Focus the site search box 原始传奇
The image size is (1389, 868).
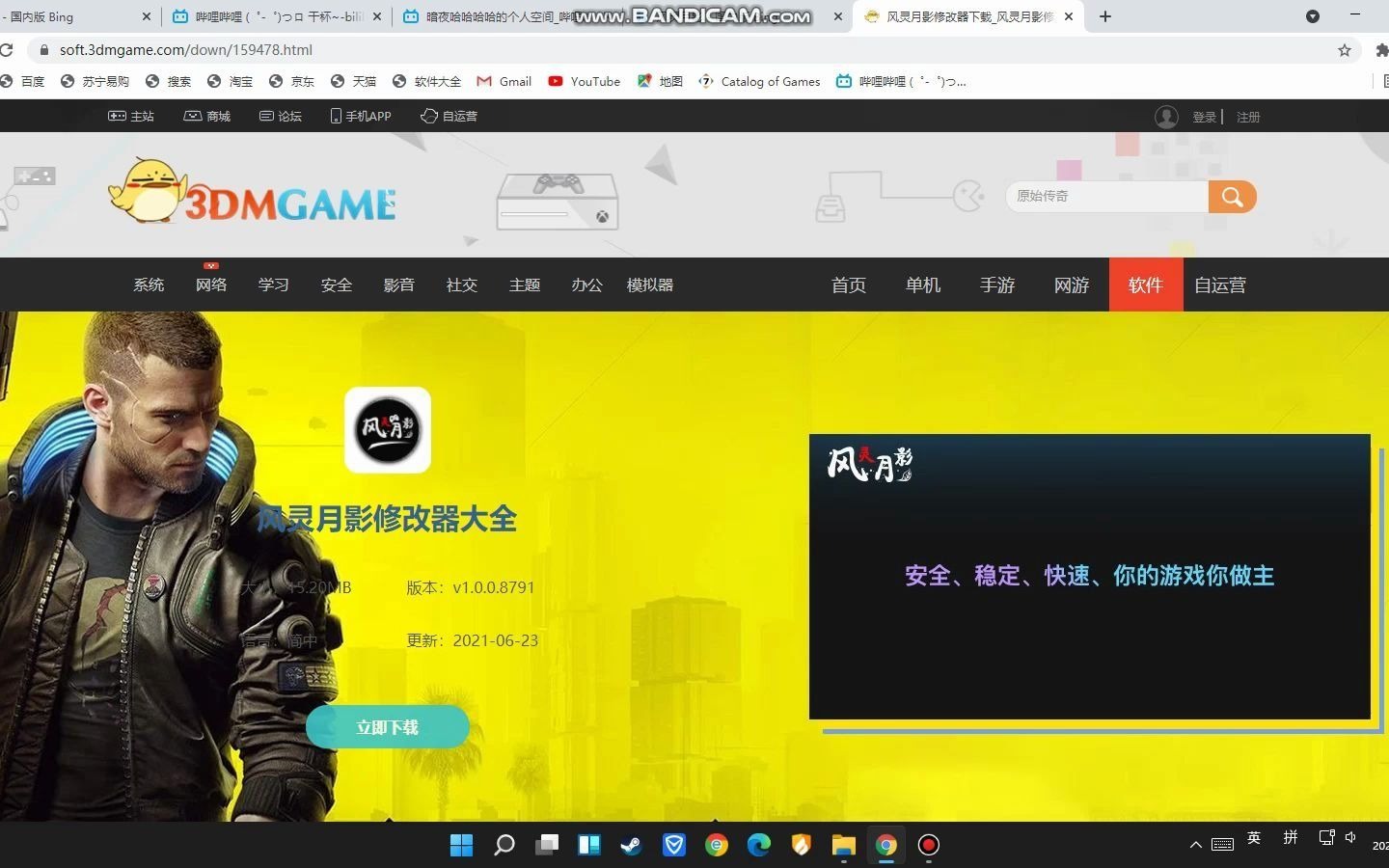click(x=1107, y=197)
